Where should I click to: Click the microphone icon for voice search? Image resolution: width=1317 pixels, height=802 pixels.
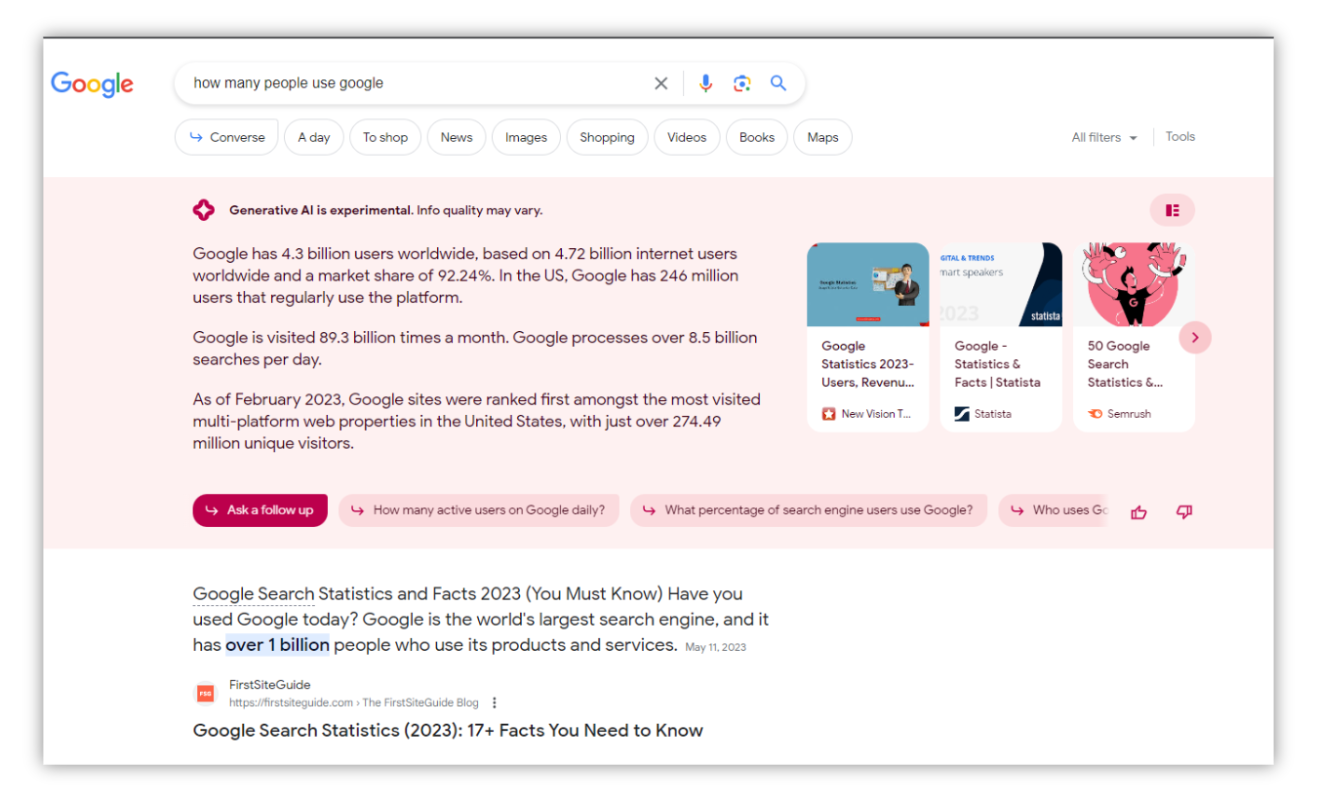pos(705,83)
